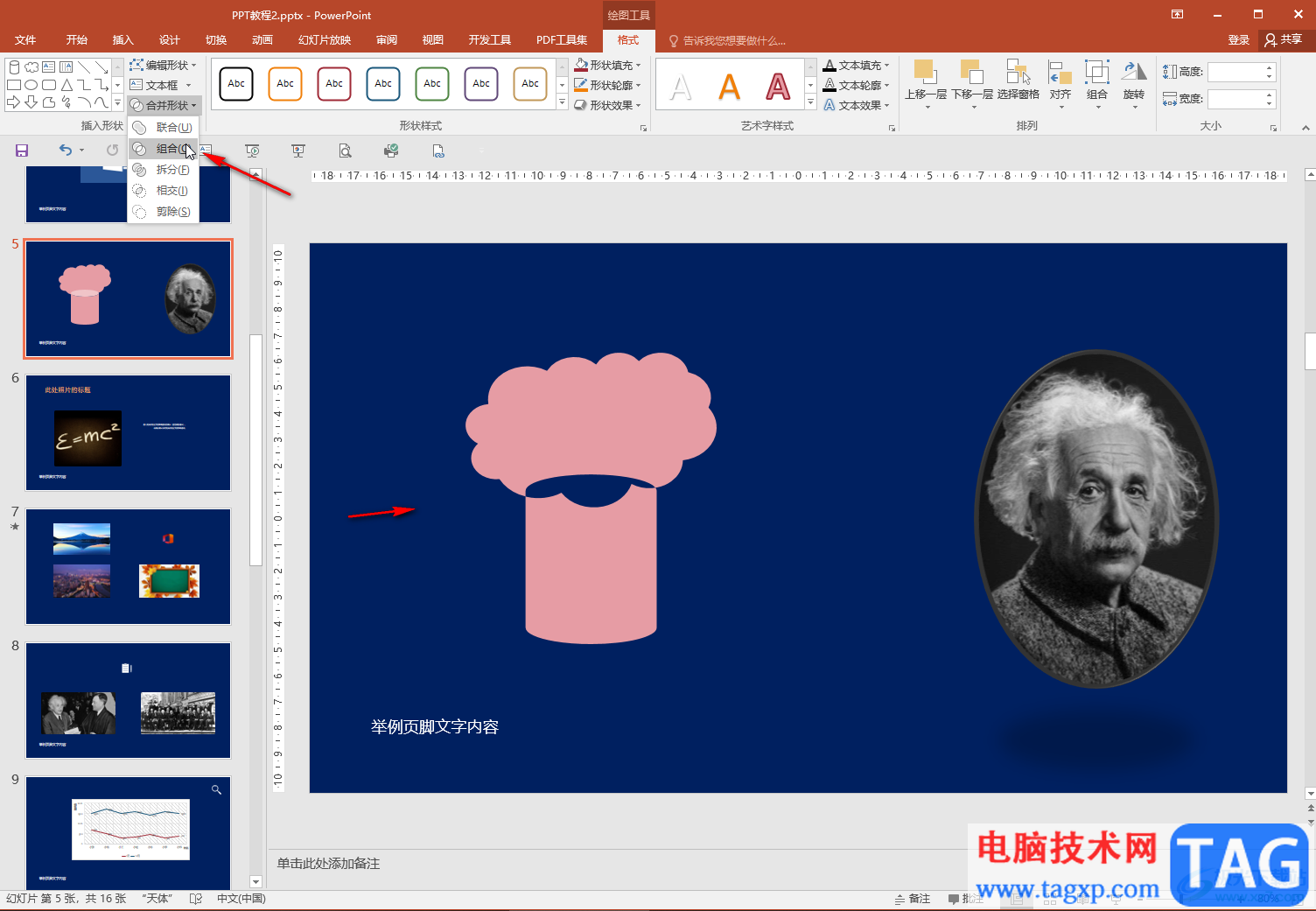
Task: Select the triangle shape in shapes gallery
Action: 66,85
